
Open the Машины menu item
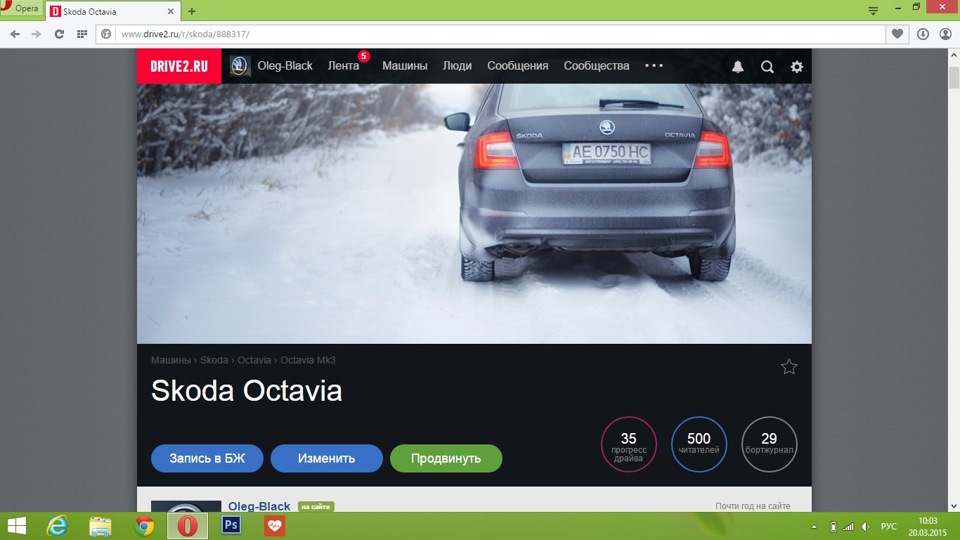point(405,66)
